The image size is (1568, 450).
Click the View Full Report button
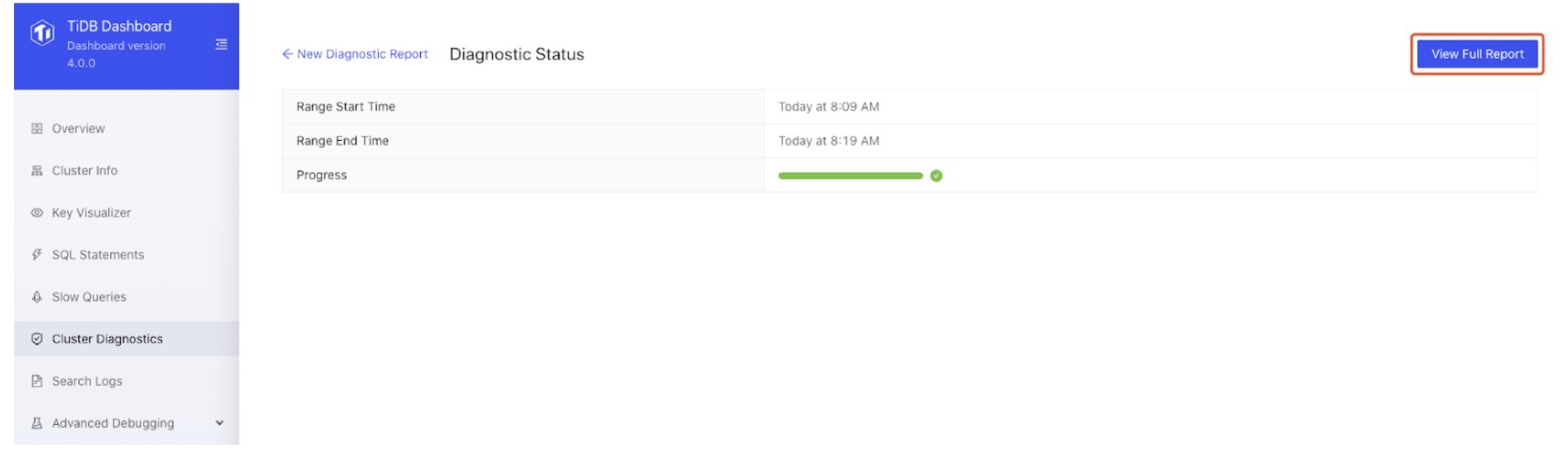1478,54
